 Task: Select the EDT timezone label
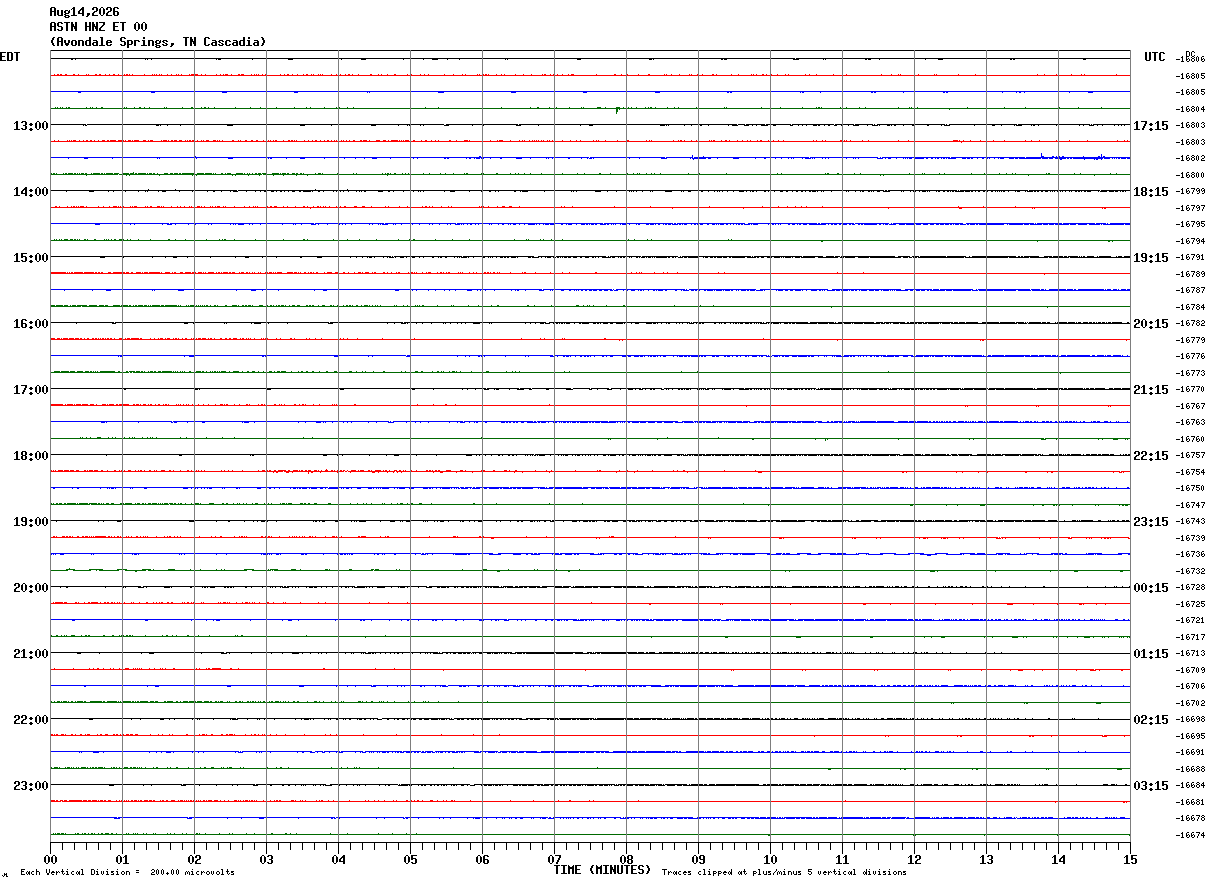(x=10, y=57)
